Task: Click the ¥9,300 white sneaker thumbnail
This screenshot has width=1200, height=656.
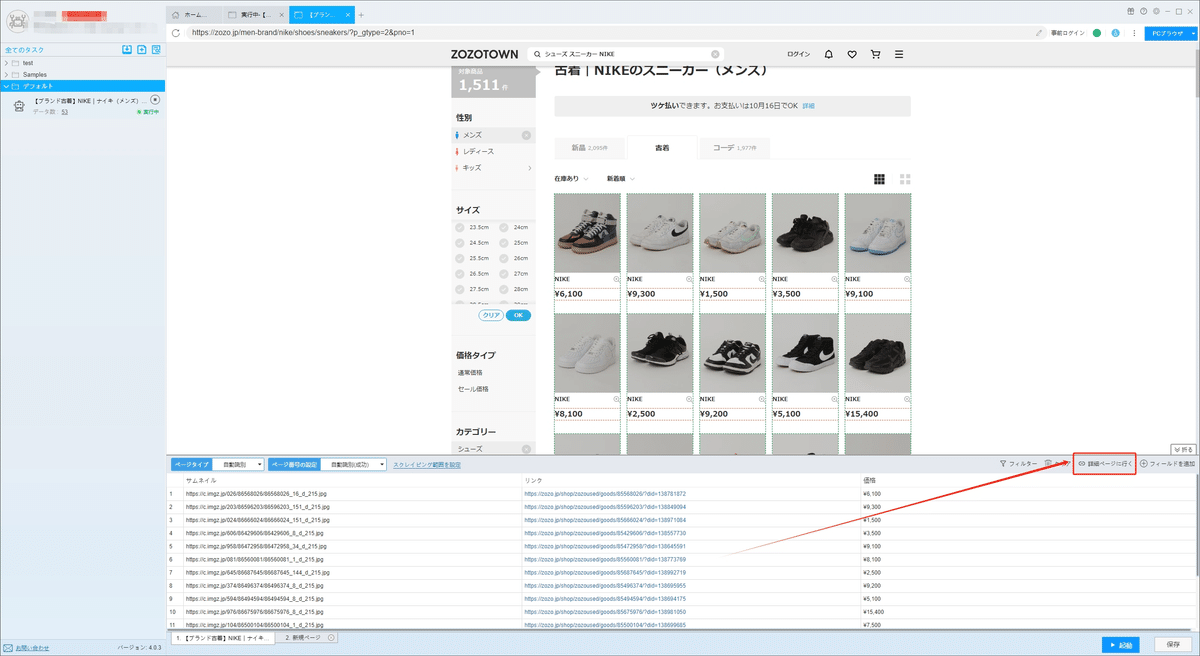Action: (660, 232)
